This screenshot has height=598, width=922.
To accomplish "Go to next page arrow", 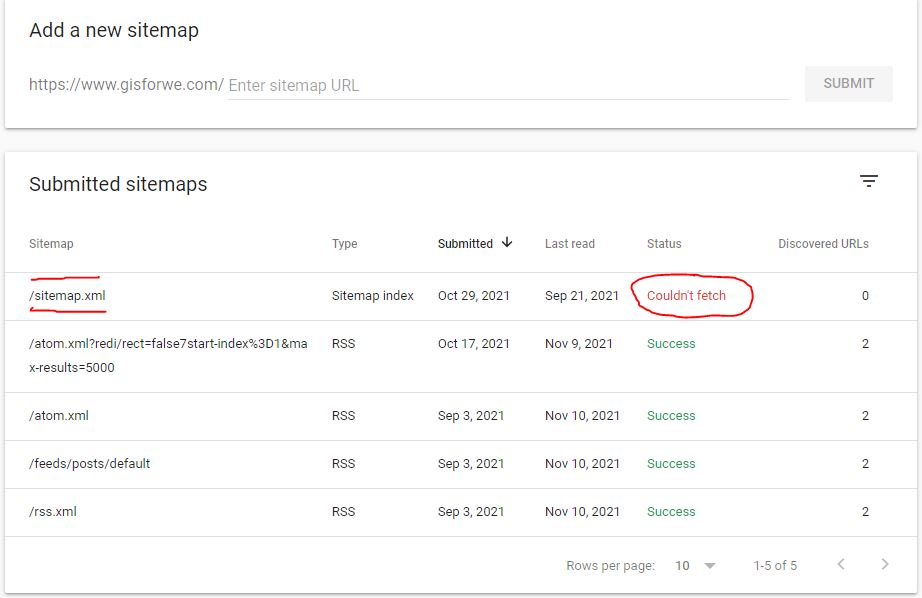I will point(884,564).
